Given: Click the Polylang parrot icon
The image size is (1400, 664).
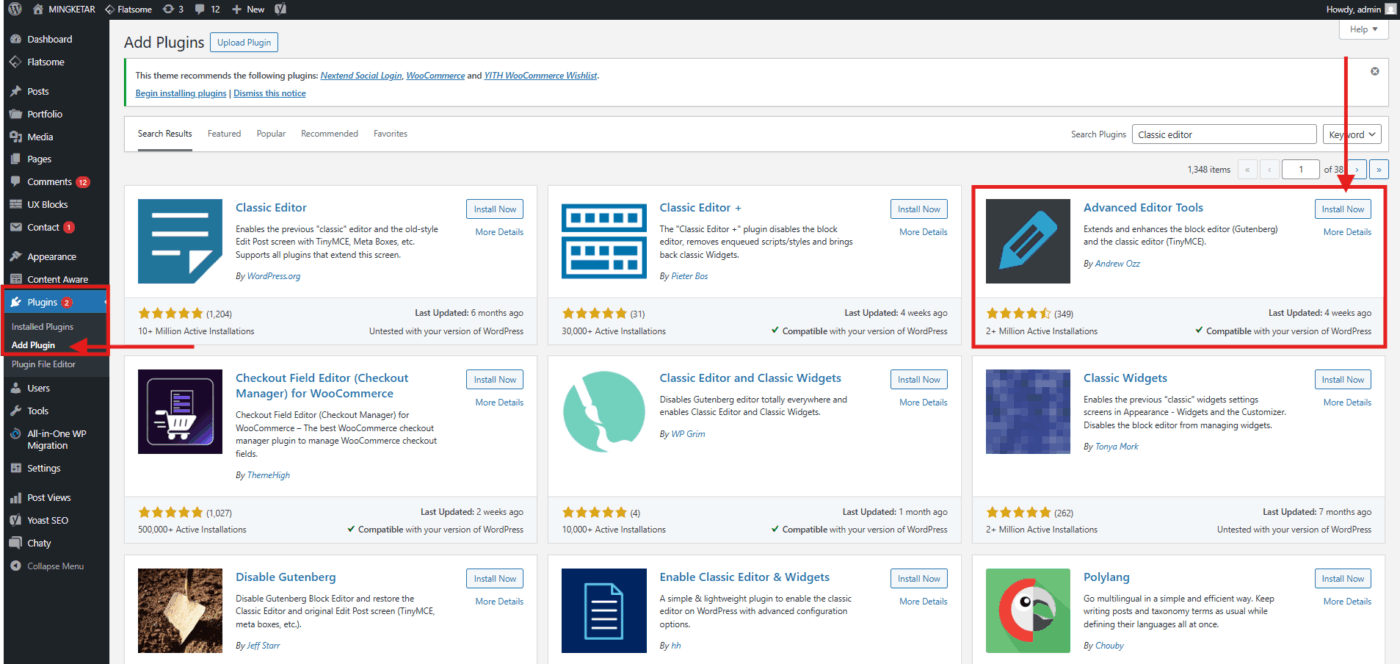Looking at the screenshot, I should [x=1027, y=610].
